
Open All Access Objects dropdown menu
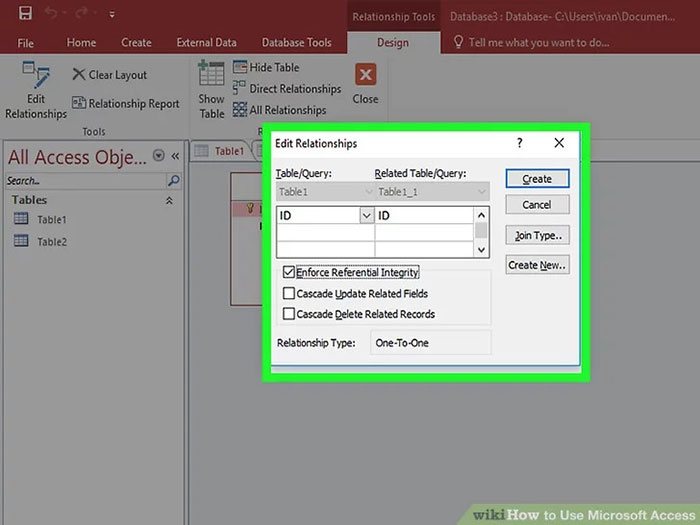[158, 156]
